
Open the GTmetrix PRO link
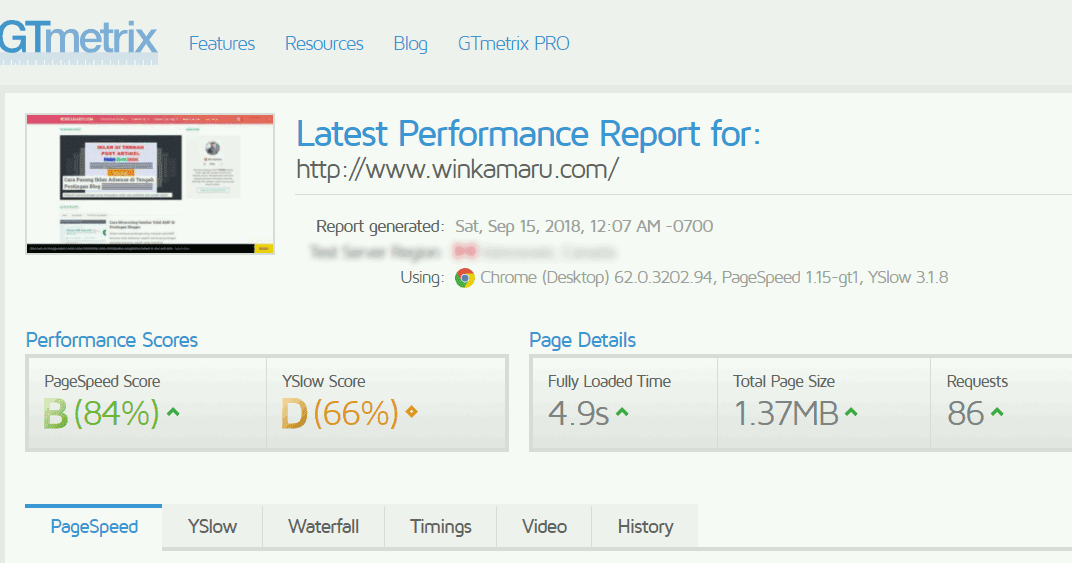[x=513, y=44]
